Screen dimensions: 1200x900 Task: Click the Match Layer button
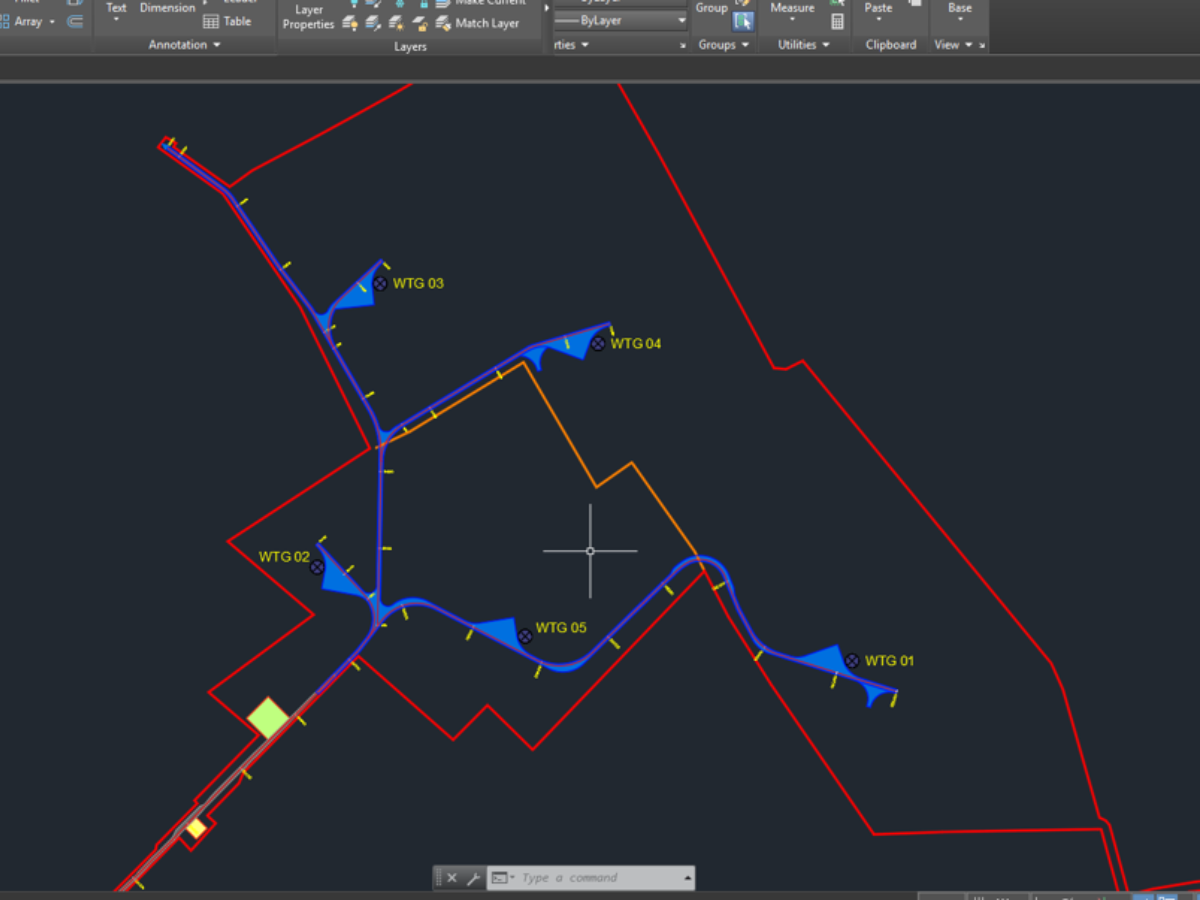coord(478,23)
